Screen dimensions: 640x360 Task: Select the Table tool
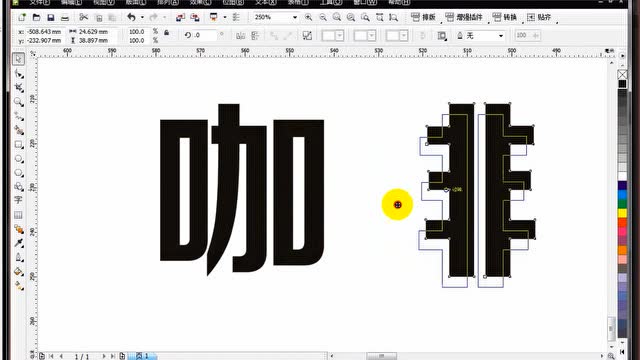point(18,215)
